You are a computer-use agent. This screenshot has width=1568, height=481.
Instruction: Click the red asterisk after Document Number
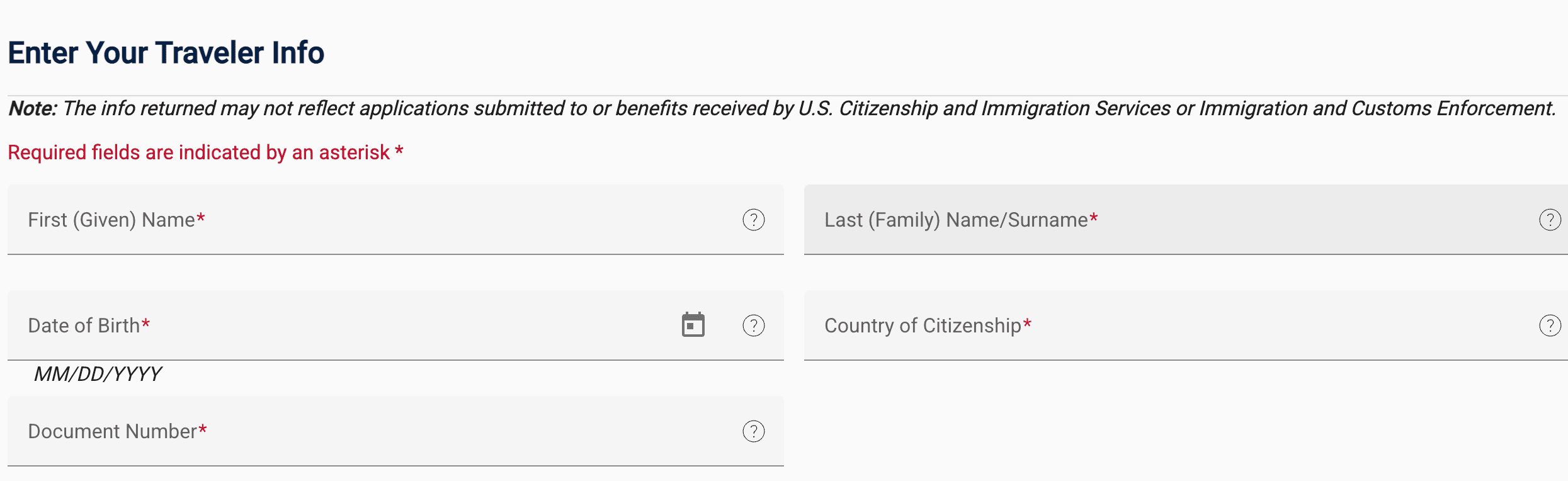pos(203,429)
